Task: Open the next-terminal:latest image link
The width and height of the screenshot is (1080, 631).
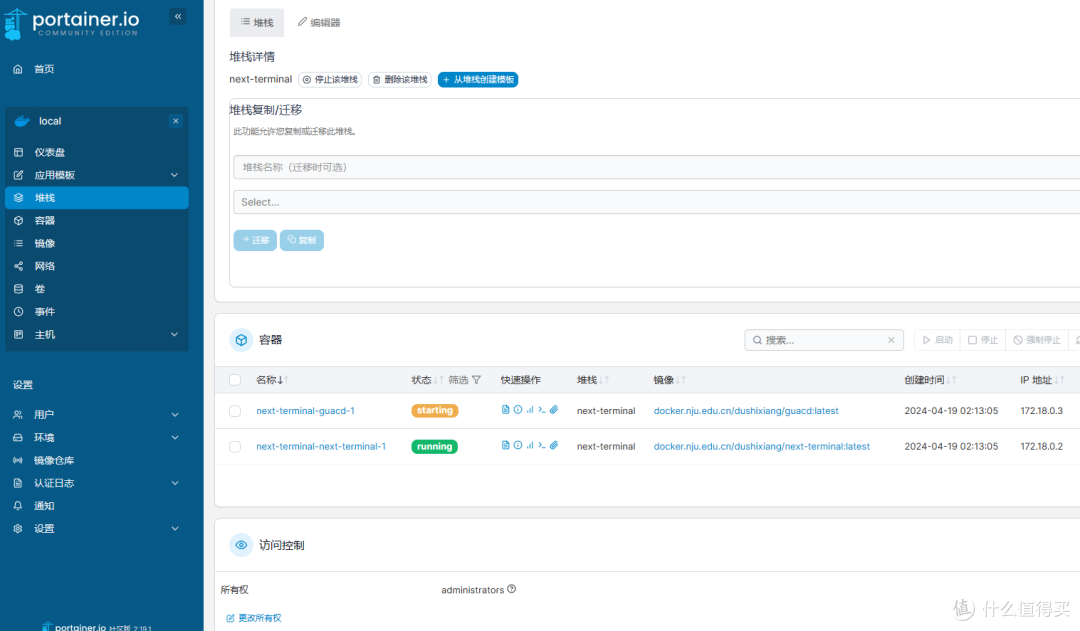Action: point(762,447)
